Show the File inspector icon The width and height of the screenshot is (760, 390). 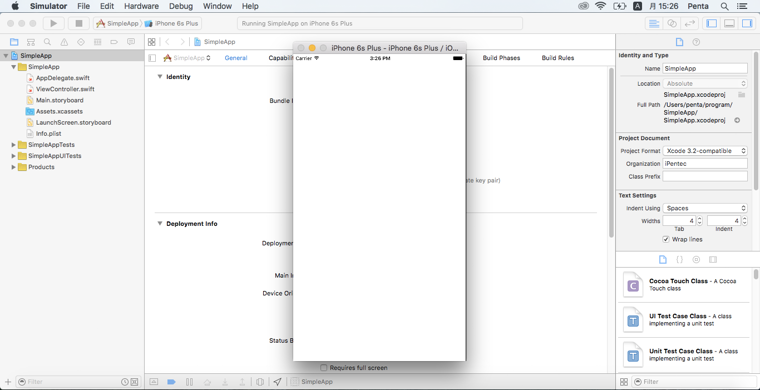click(x=680, y=42)
